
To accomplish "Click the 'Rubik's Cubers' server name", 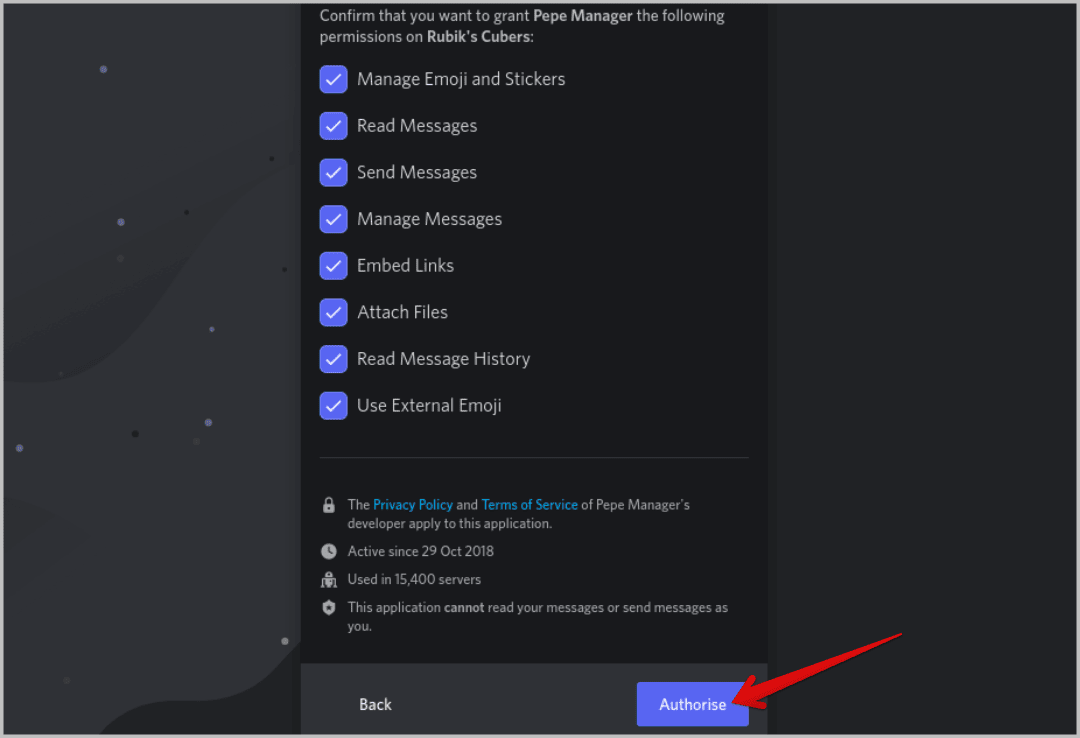I will [479, 37].
